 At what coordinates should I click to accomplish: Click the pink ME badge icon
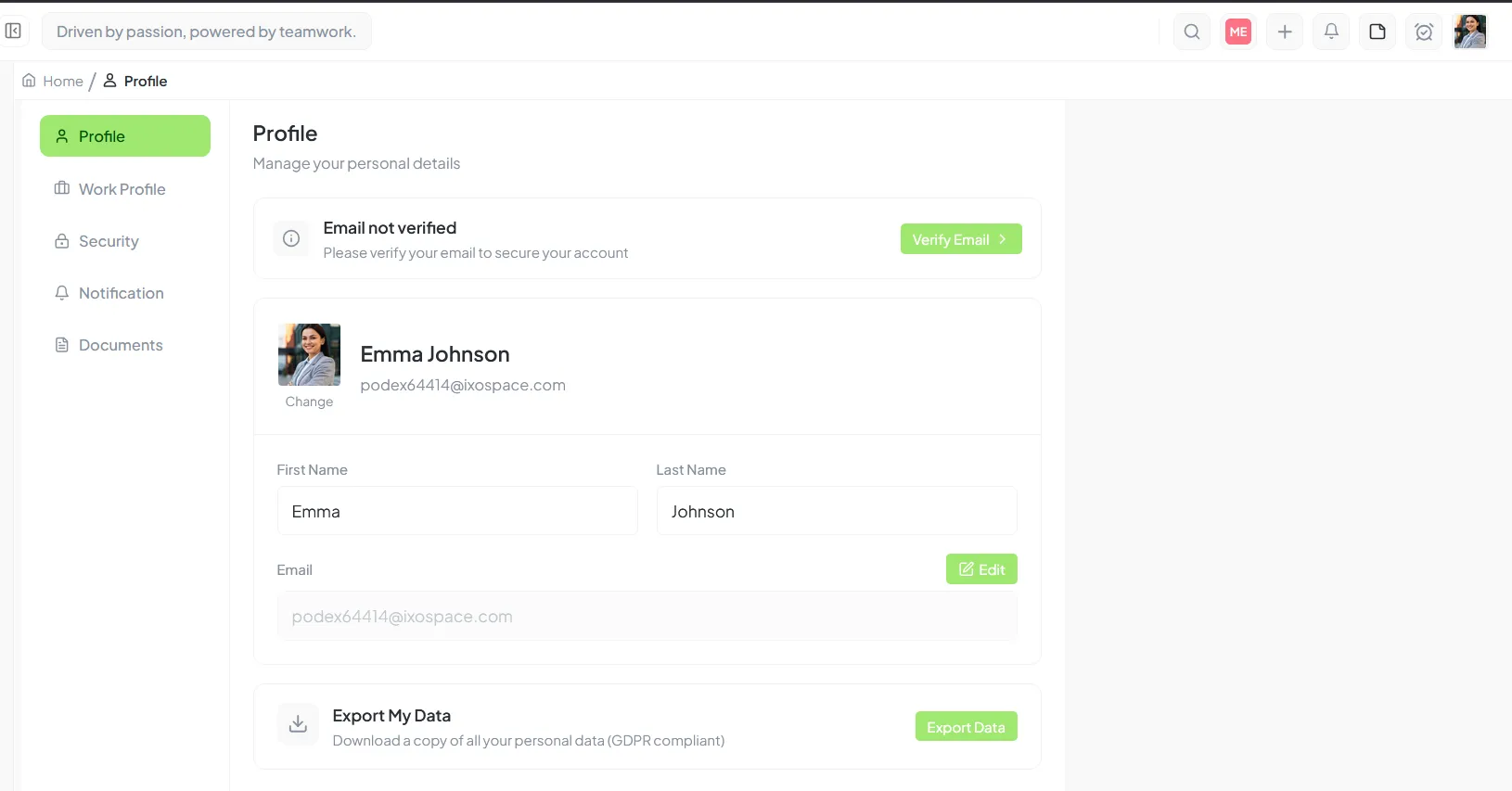pyautogui.click(x=1237, y=31)
